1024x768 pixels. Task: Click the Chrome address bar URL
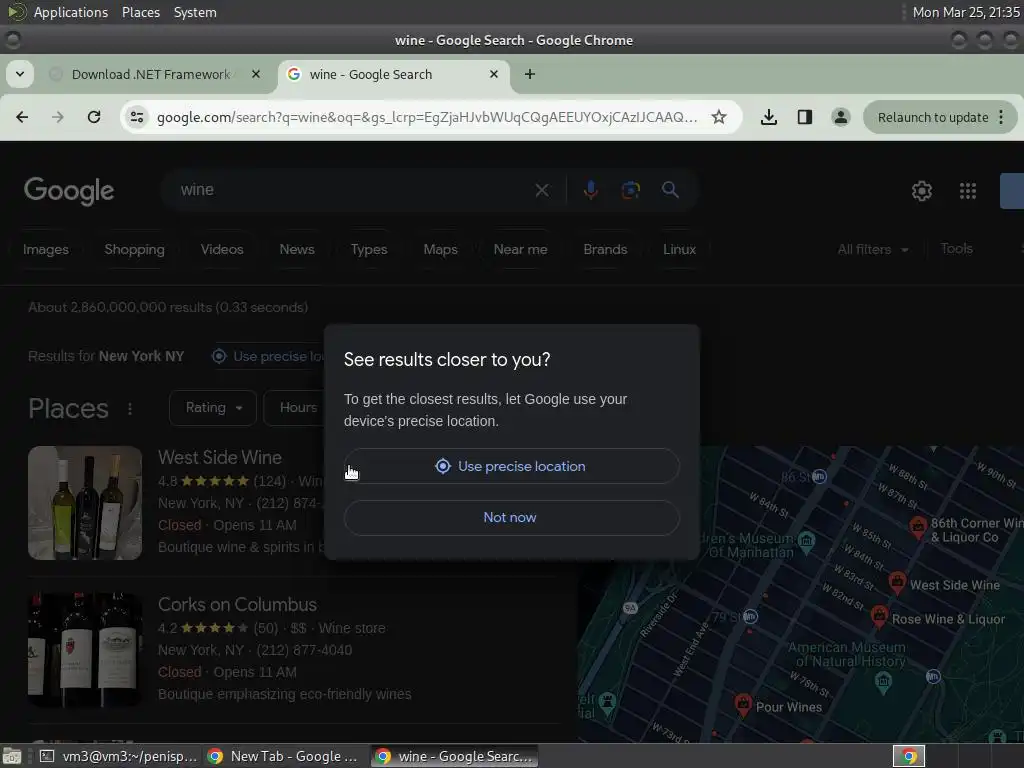pyautogui.click(x=427, y=117)
